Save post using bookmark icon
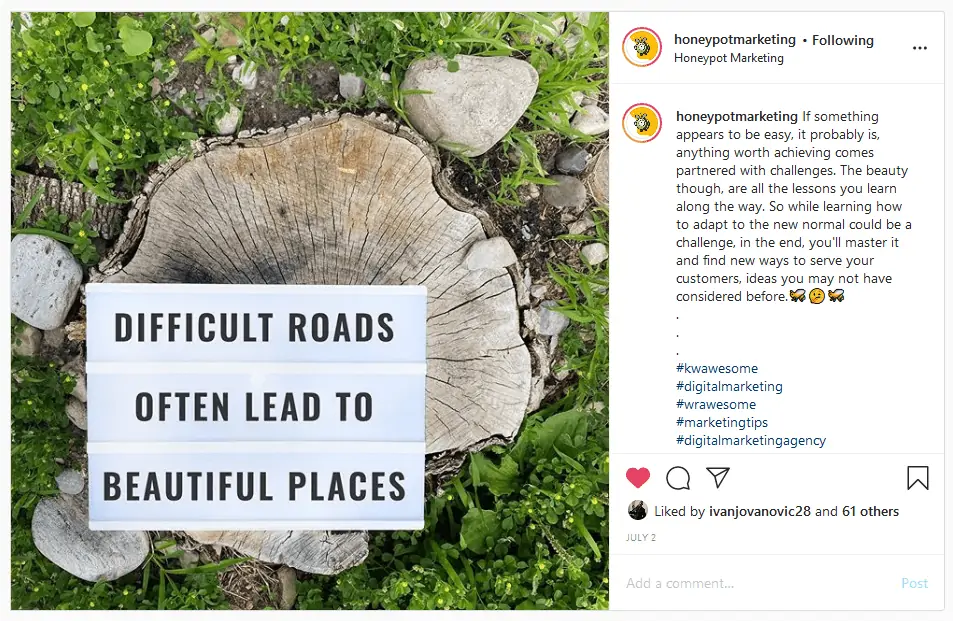Viewport: 953px width, 621px height. click(x=917, y=478)
